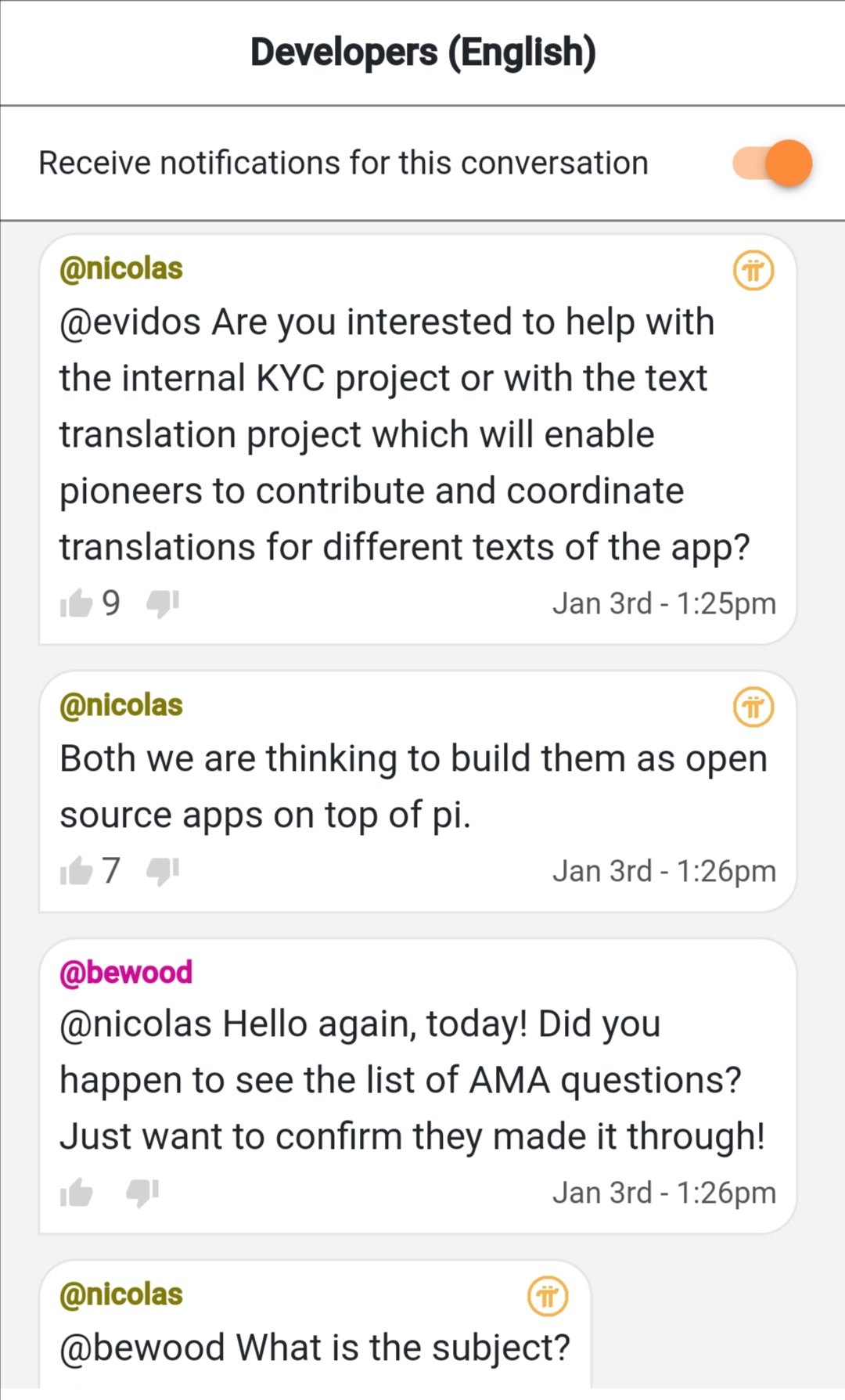This screenshot has height=1400, width=845.
Task: Tap Pi badge on open source message
Action: (x=753, y=707)
